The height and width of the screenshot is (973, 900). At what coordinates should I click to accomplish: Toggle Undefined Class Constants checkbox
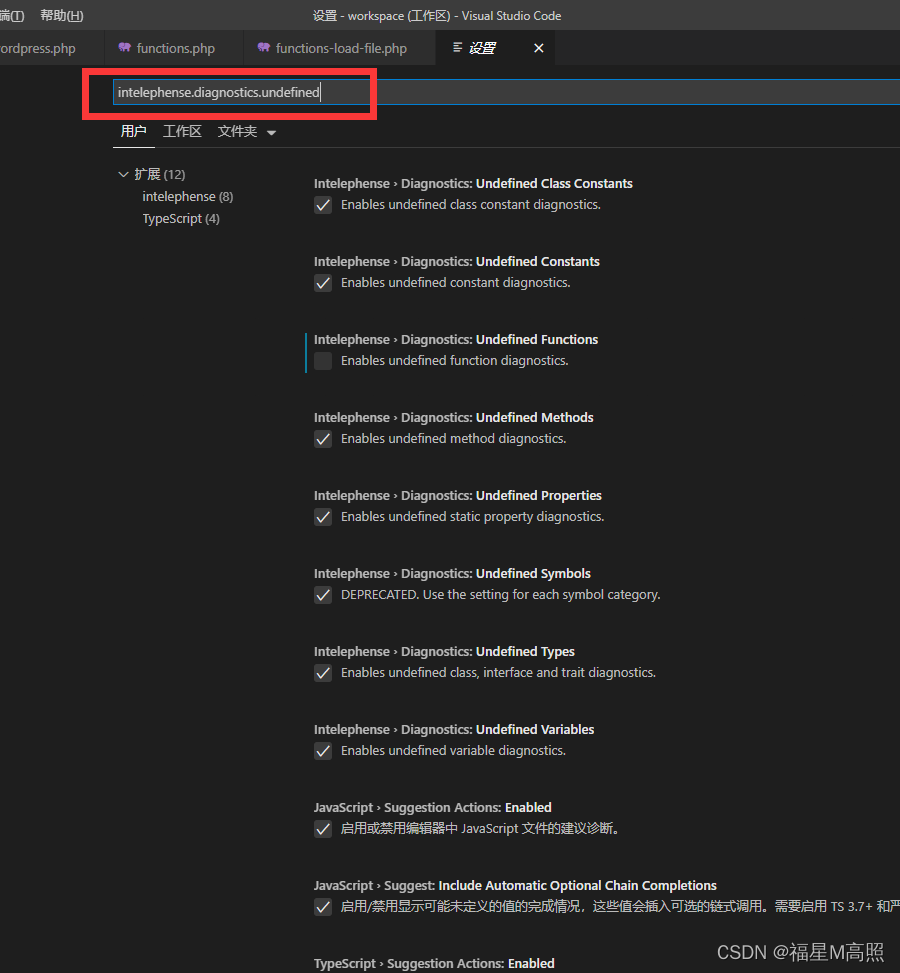click(x=323, y=205)
